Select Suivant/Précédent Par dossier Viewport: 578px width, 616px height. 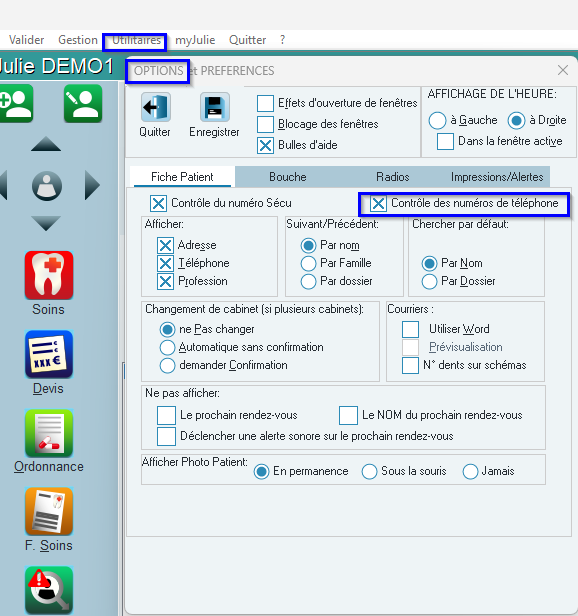308,282
